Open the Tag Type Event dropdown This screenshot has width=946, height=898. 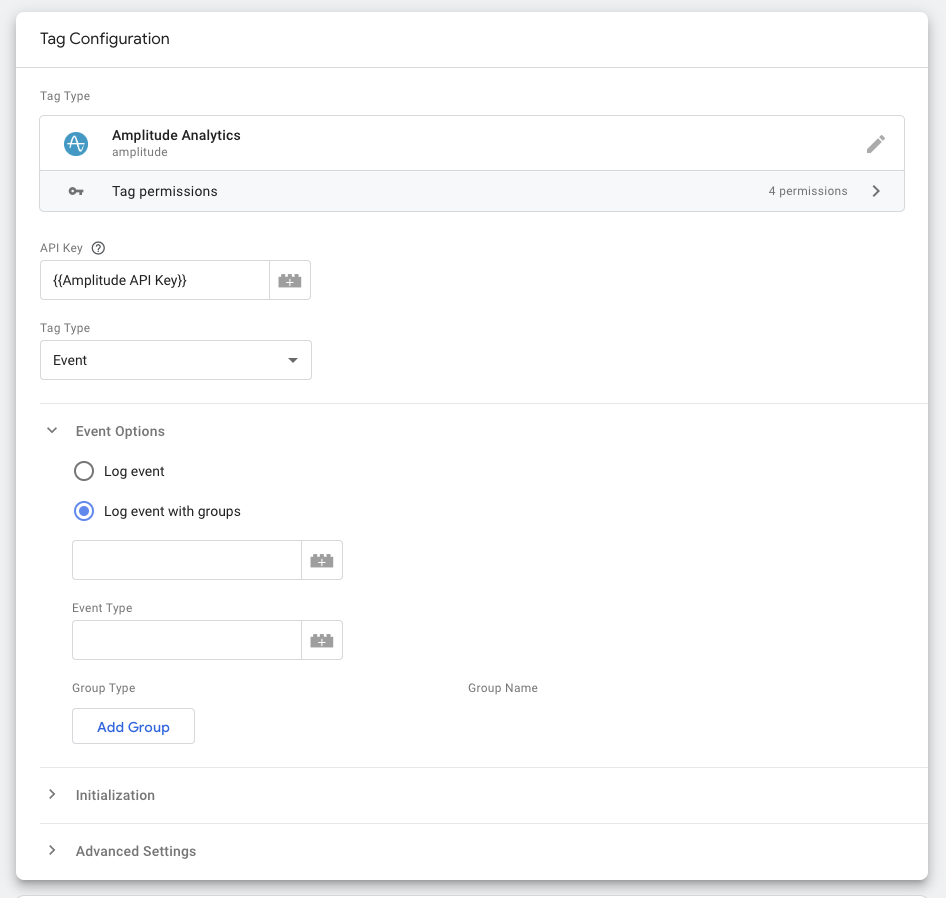pyautogui.click(x=176, y=360)
